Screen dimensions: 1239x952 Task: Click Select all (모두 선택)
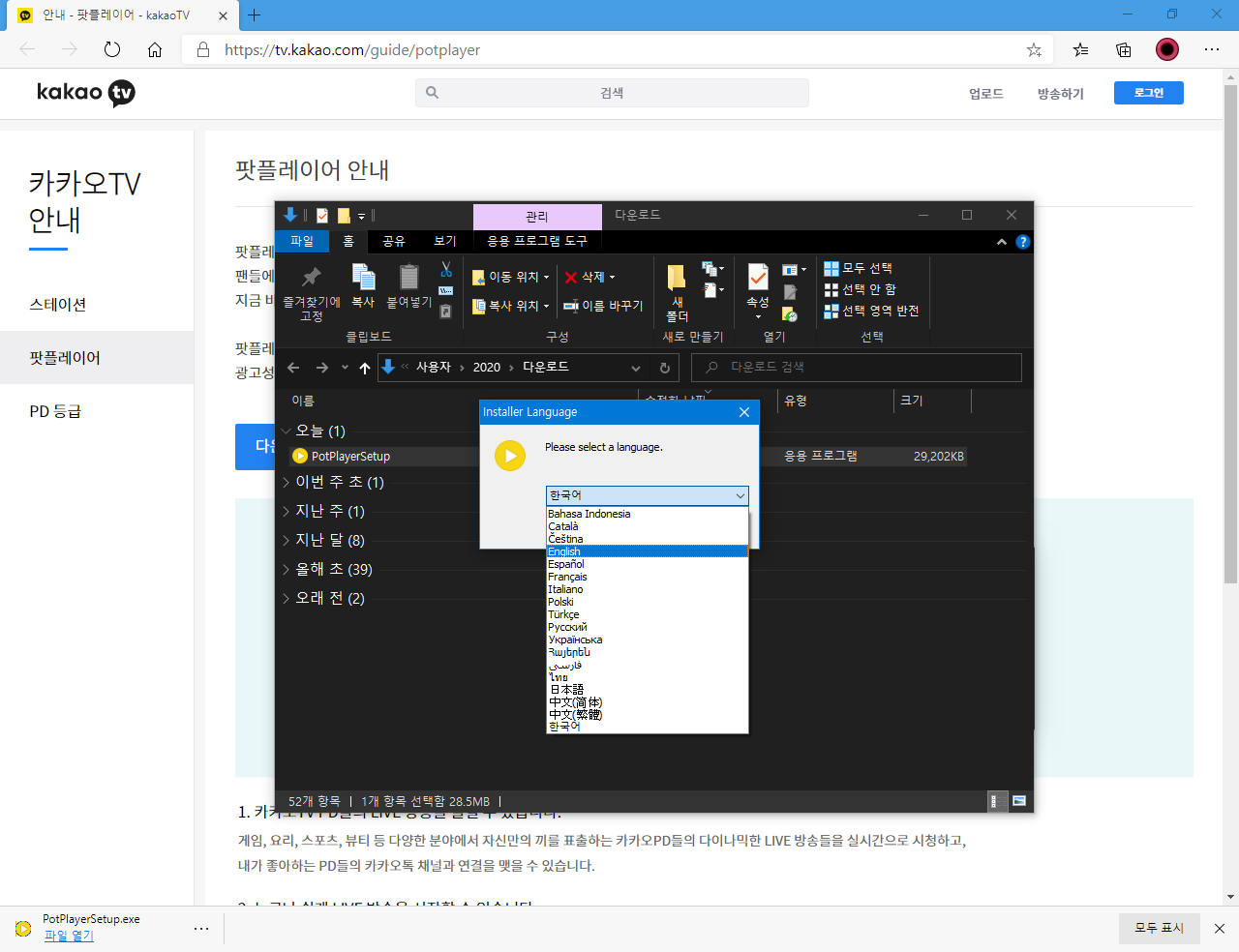(x=858, y=268)
